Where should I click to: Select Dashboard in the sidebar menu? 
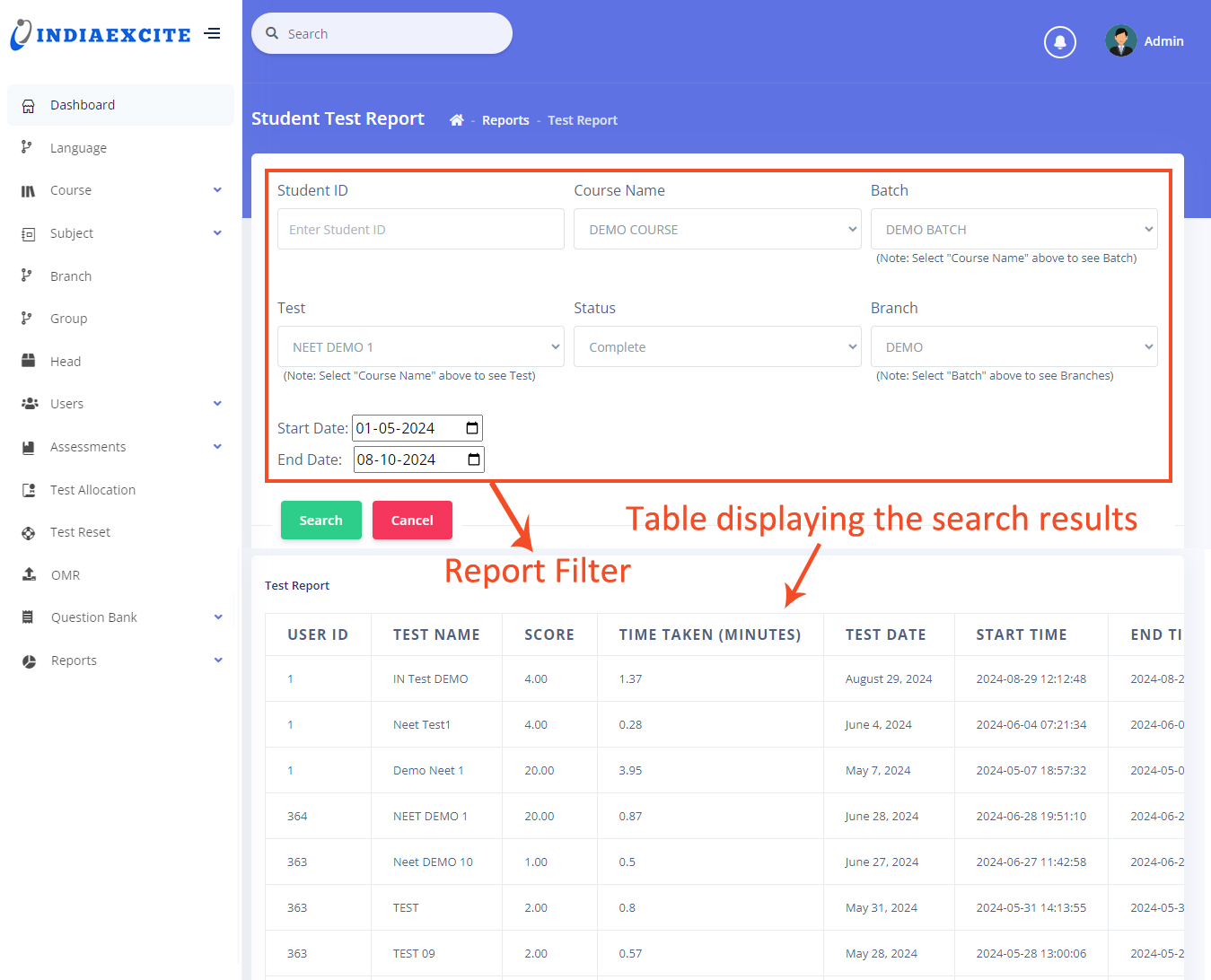[83, 105]
